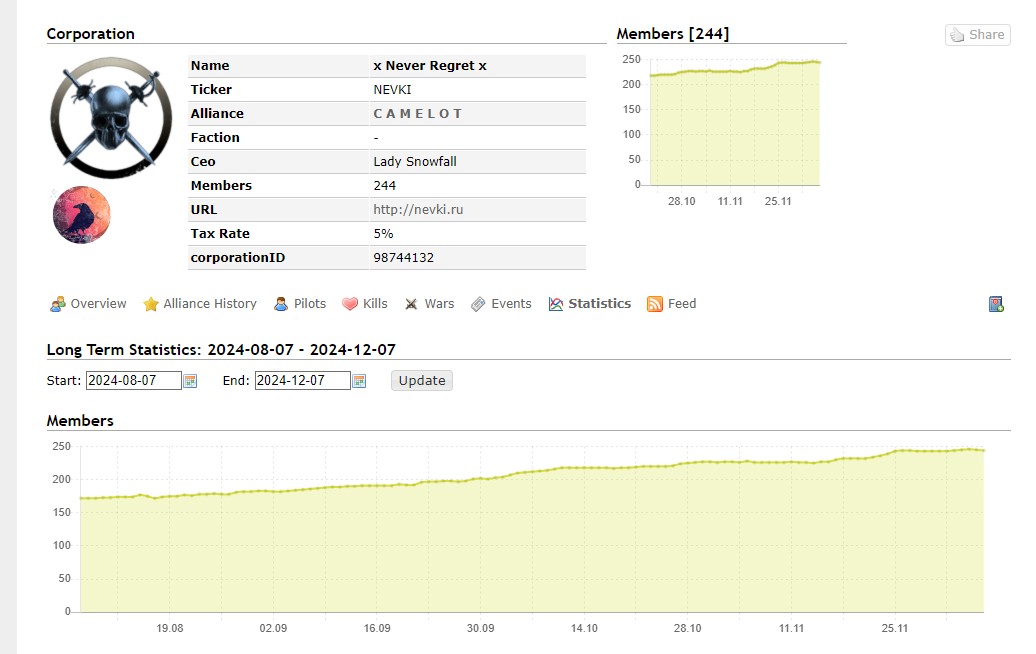Select the Statistics tab
The width and height of the screenshot is (1036, 654).
pos(599,304)
